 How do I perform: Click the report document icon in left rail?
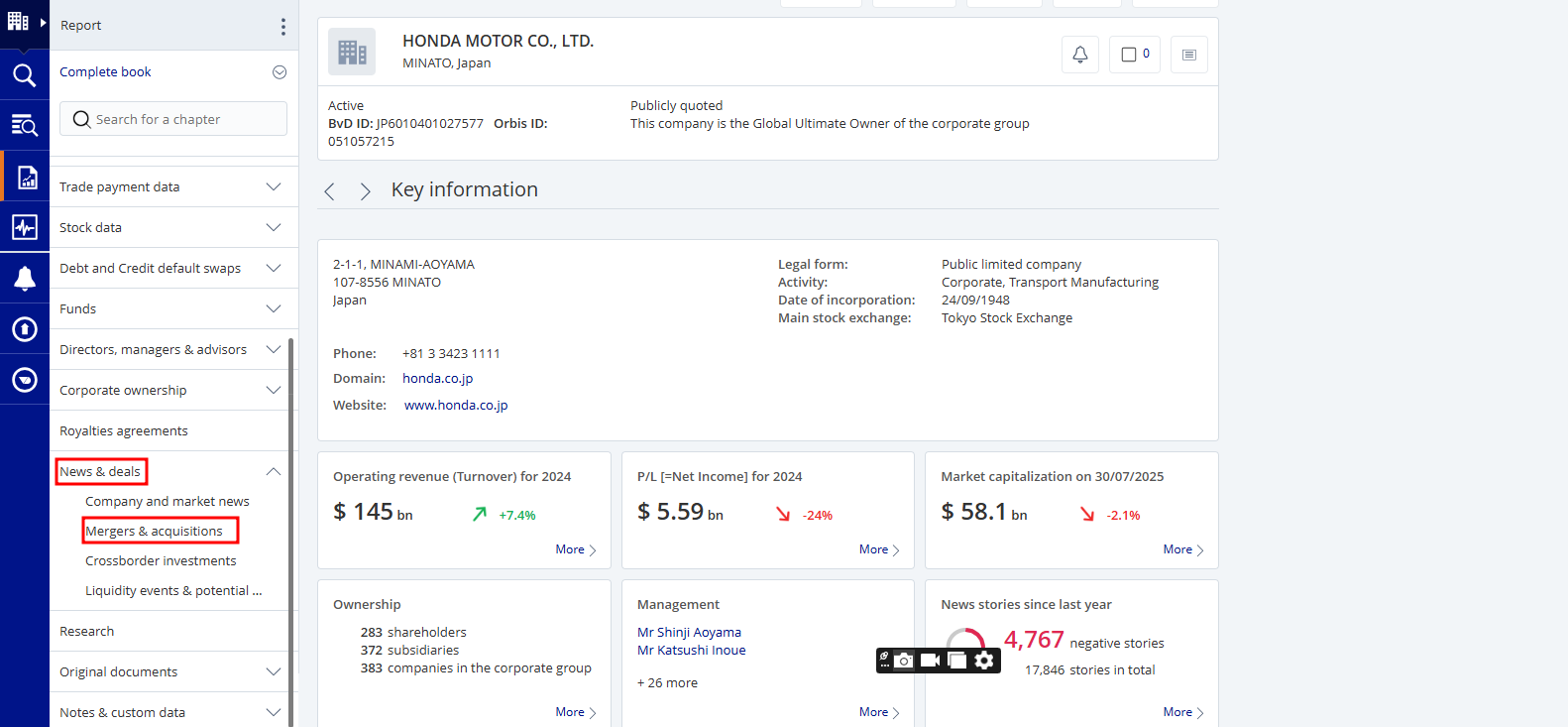pyautogui.click(x=27, y=178)
